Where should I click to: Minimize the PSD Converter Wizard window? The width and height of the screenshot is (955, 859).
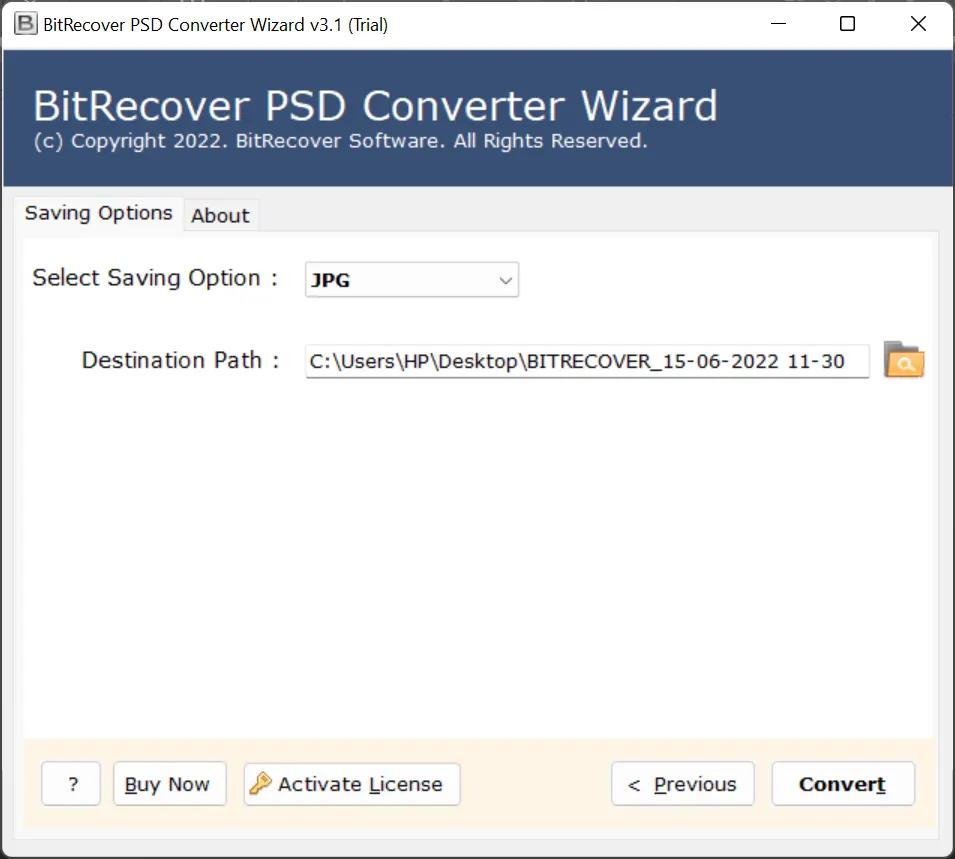pos(776,24)
